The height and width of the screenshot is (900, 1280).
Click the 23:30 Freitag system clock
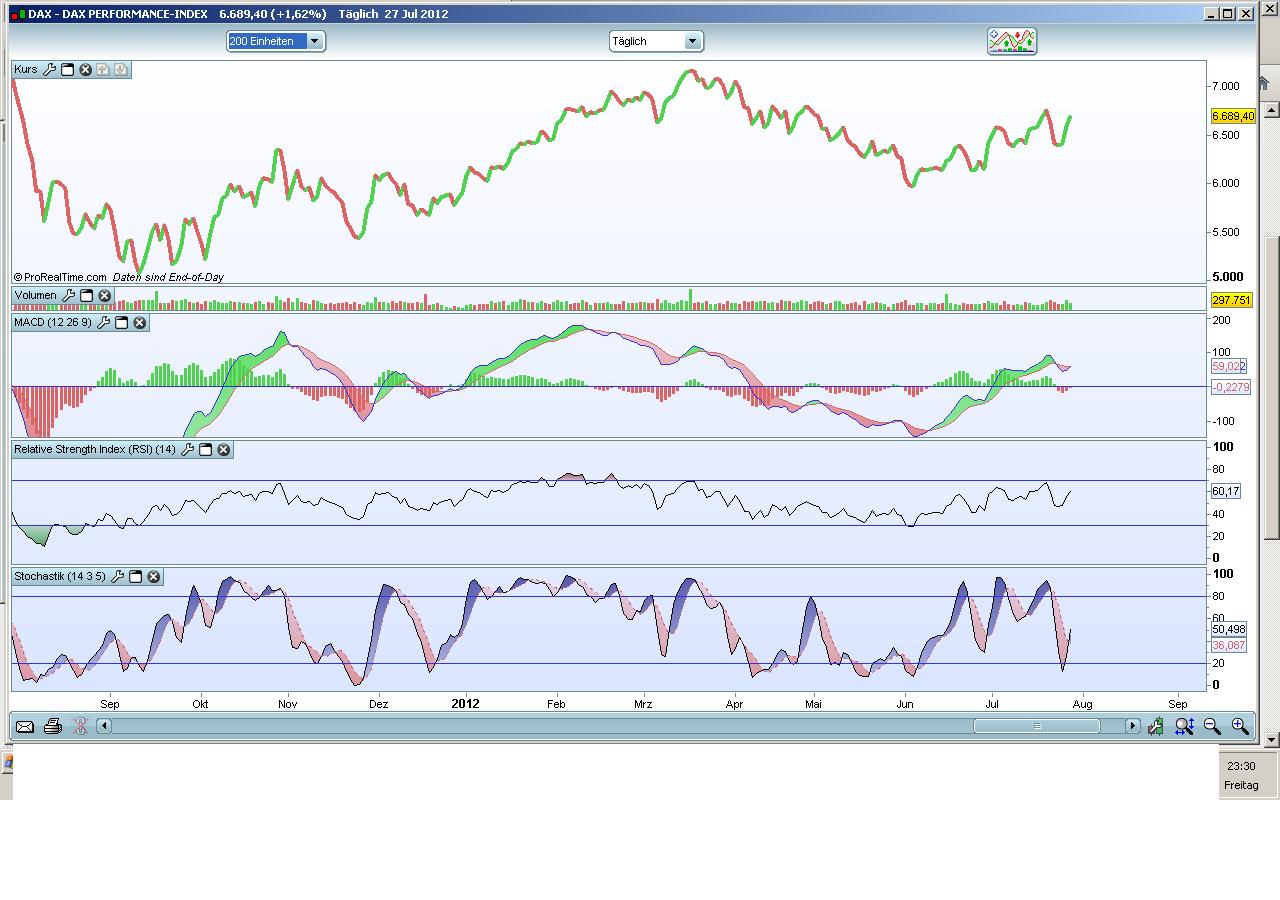point(1241,775)
